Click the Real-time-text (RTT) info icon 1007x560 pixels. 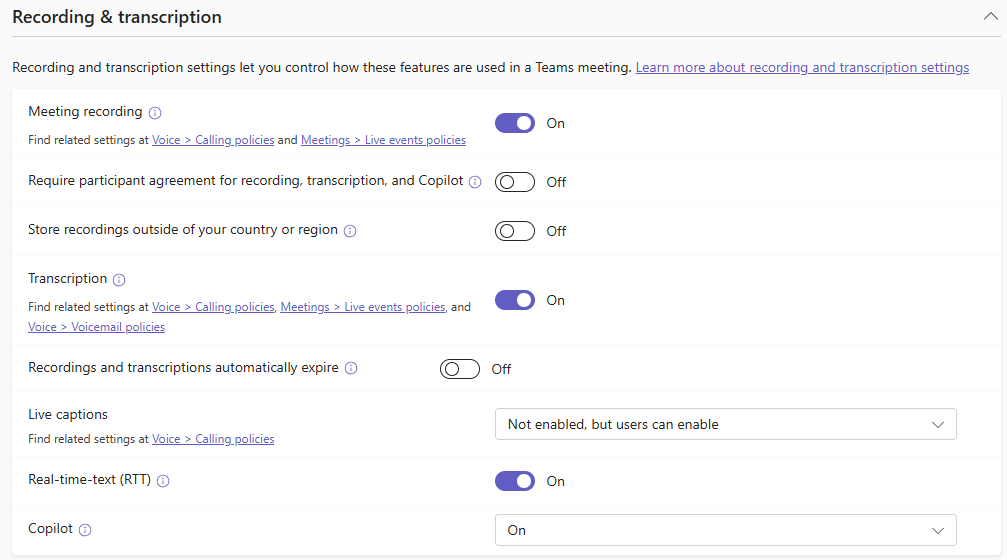[163, 481]
